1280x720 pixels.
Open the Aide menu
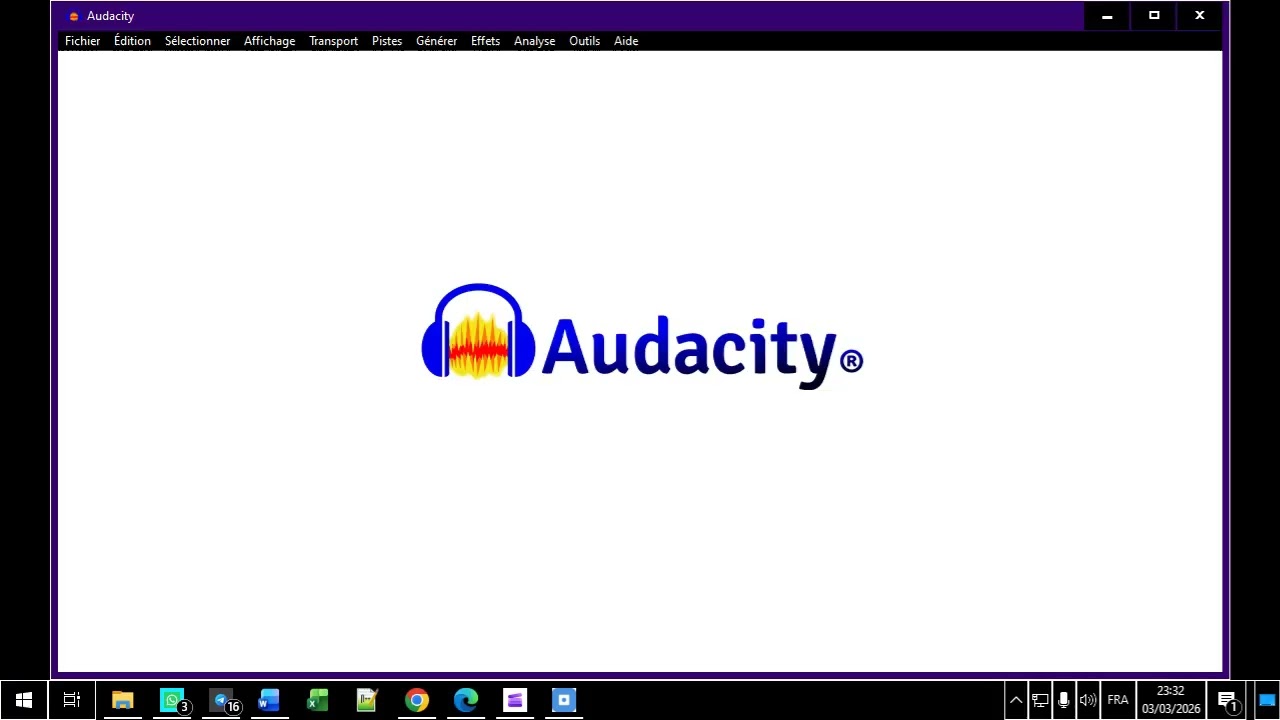[626, 41]
